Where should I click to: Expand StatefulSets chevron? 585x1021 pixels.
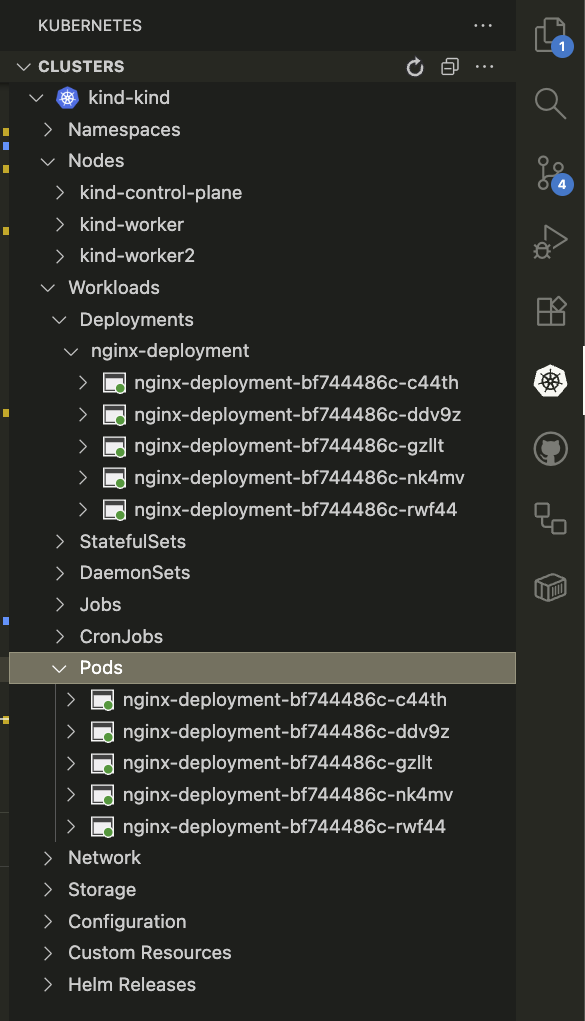coord(60,542)
